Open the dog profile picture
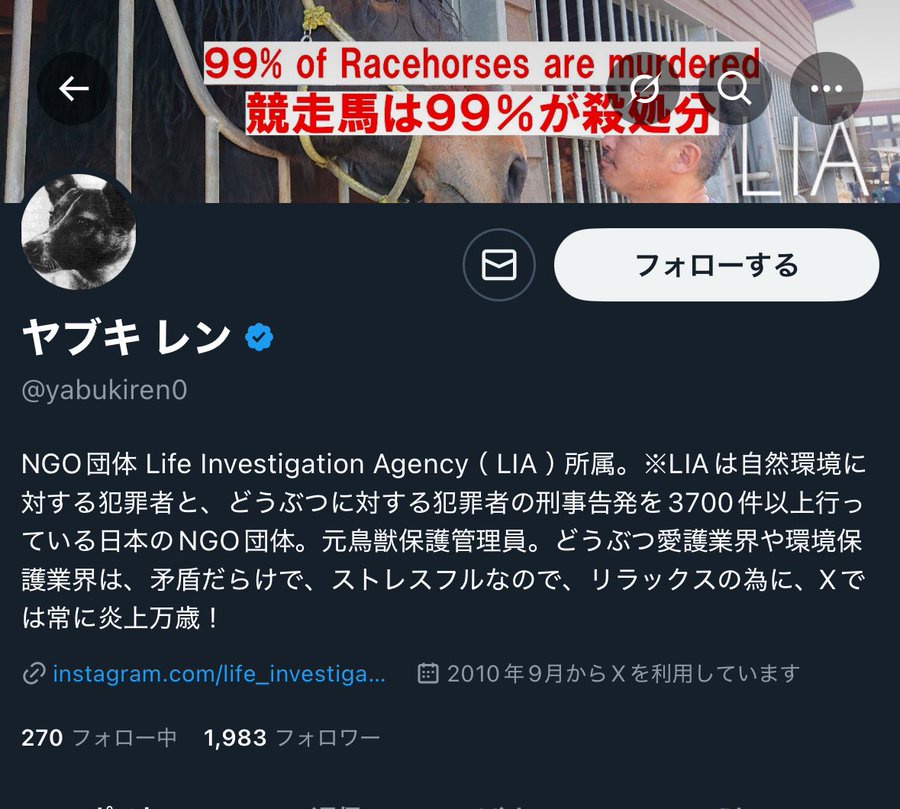900x809 pixels. click(79, 231)
